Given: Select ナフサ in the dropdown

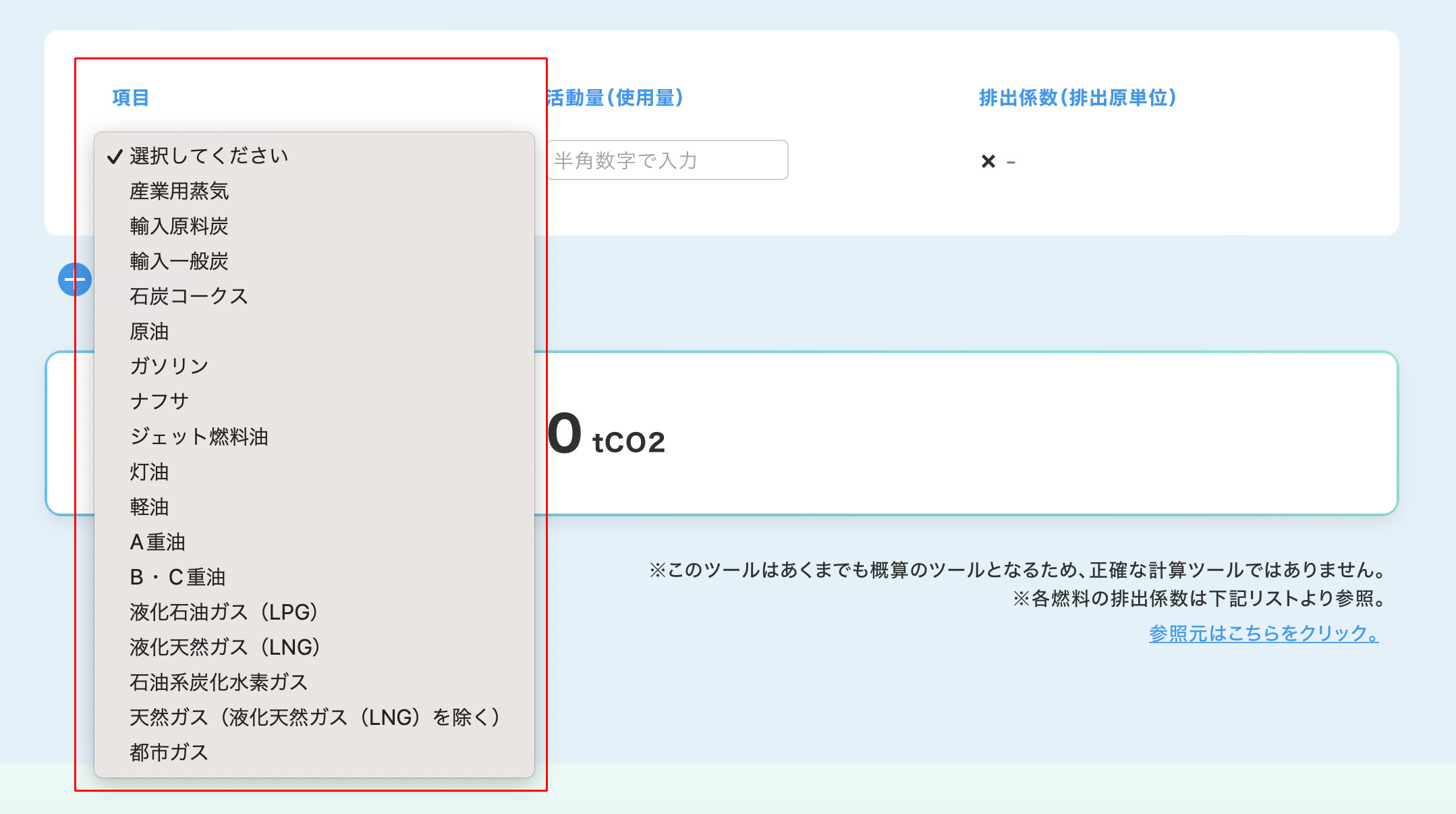Looking at the screenshot, I should click(x=159, y=402).
